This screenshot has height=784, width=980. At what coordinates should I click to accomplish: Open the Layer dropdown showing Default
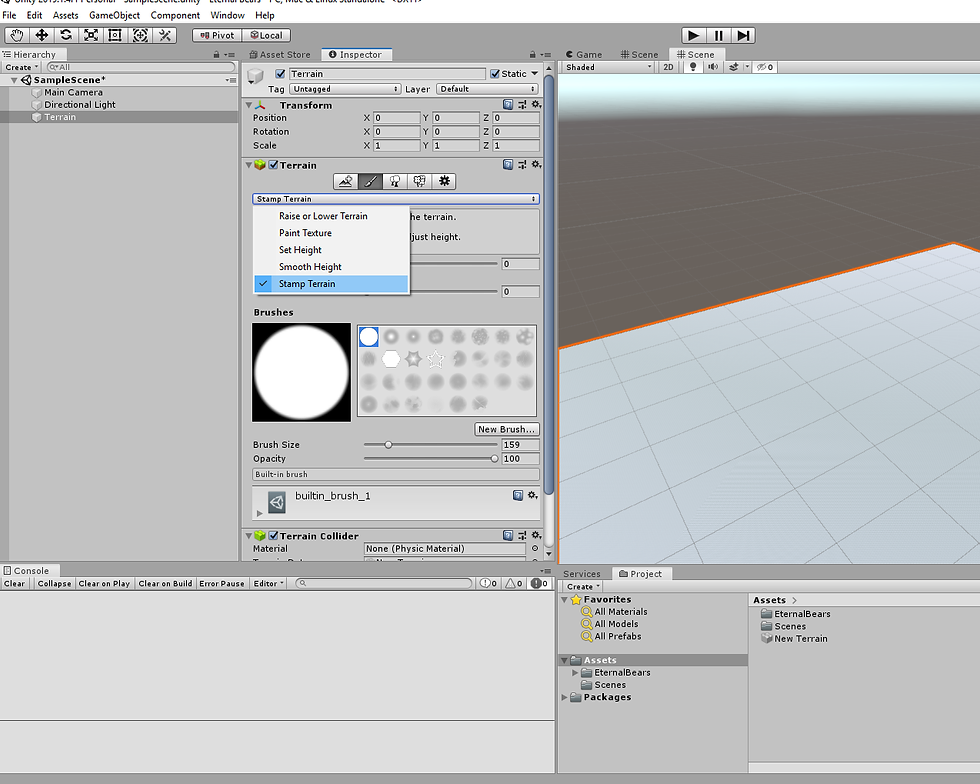pyautogui.click(x=488, y=89)
